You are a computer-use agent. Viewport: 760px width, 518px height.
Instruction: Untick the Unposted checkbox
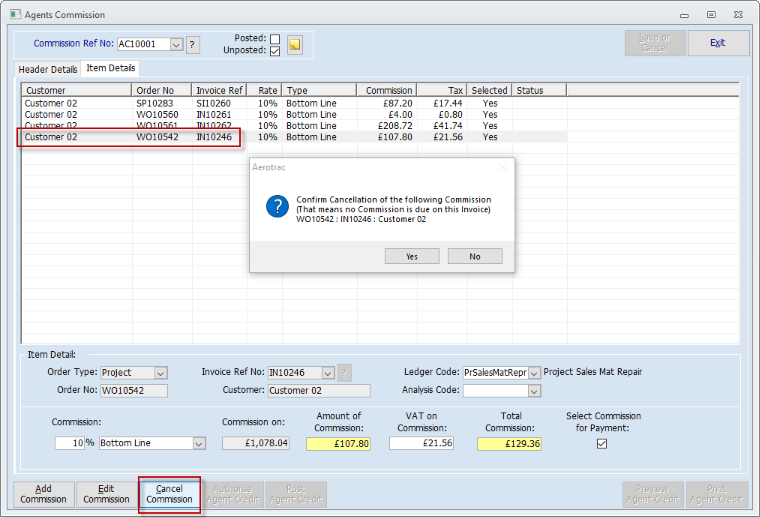point(275,50)
